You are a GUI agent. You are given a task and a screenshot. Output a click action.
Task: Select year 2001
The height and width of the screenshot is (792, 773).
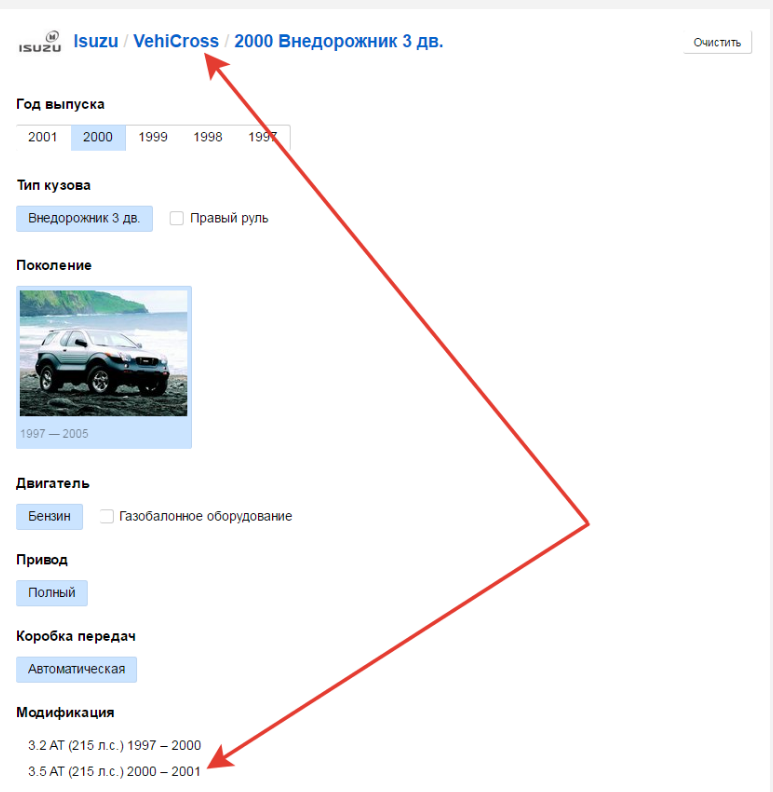(x=43, y=137)
